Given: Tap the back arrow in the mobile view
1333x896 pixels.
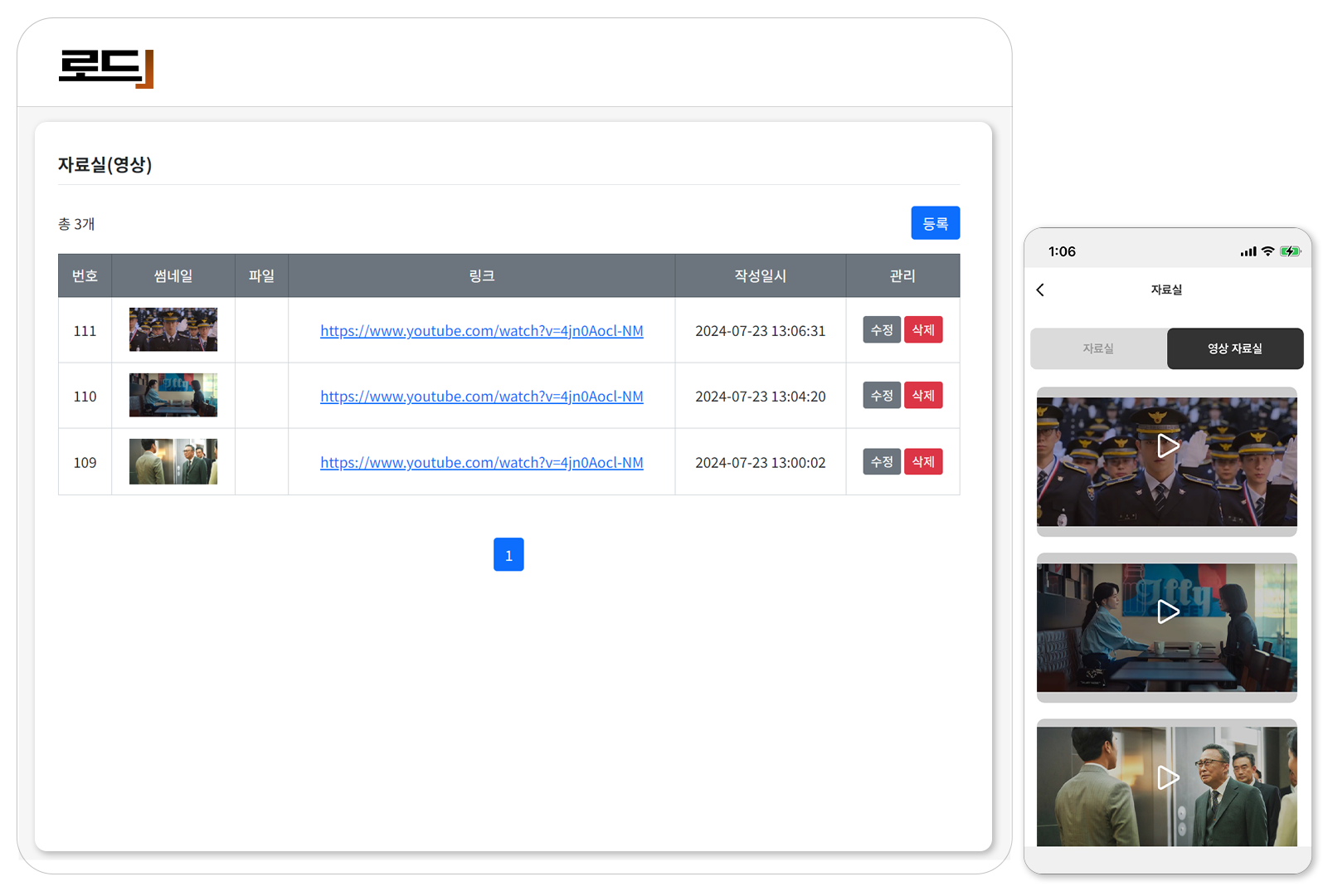Looking at the screenshot, I should (1040, 290).
